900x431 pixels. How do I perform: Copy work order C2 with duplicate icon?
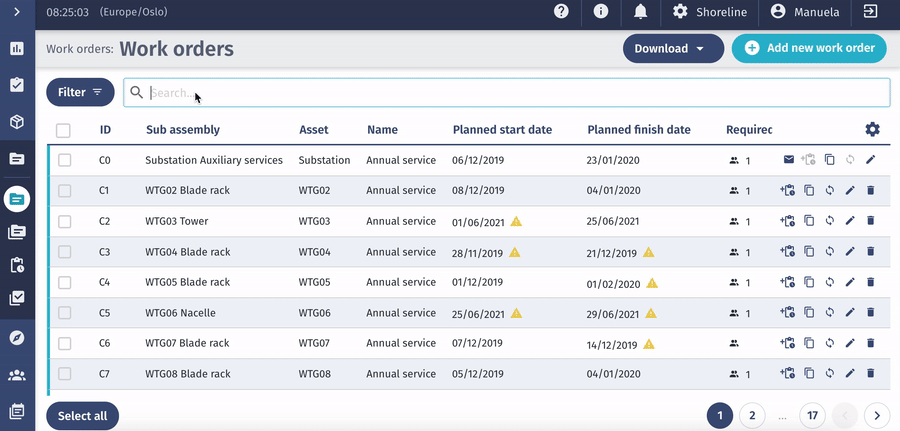[809, 221]
